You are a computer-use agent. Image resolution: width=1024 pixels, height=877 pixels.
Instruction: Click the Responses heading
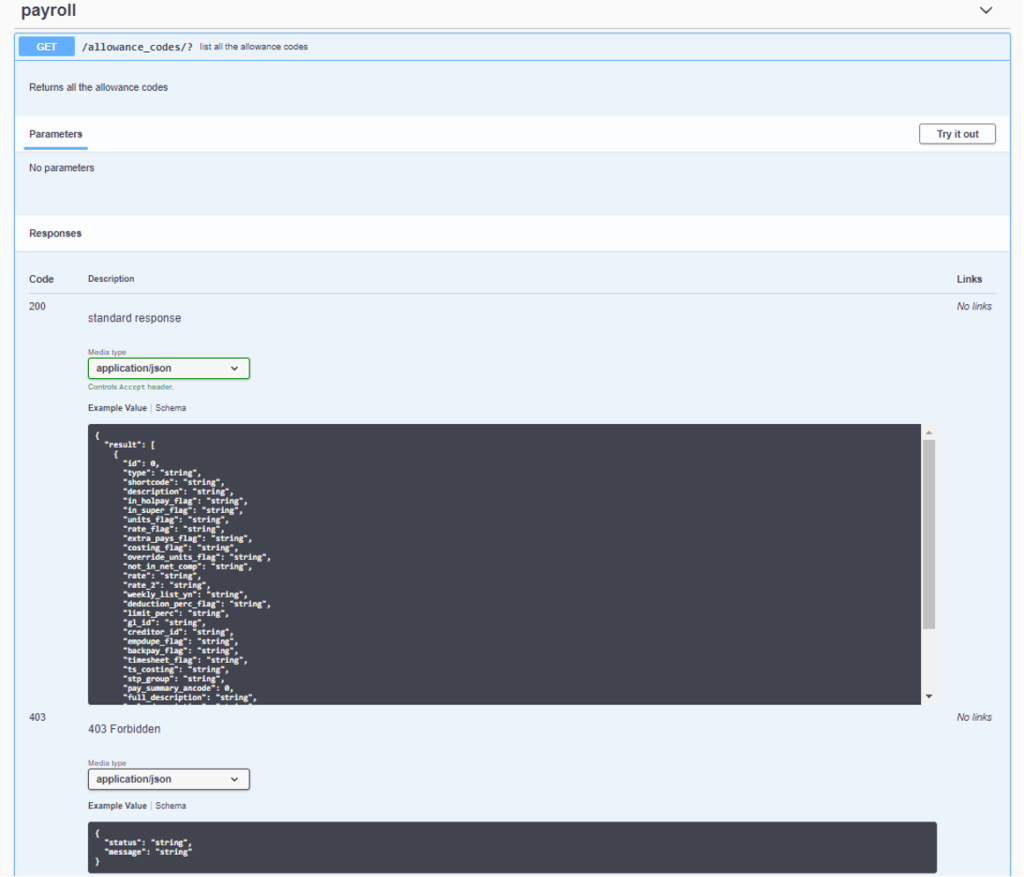55,233
